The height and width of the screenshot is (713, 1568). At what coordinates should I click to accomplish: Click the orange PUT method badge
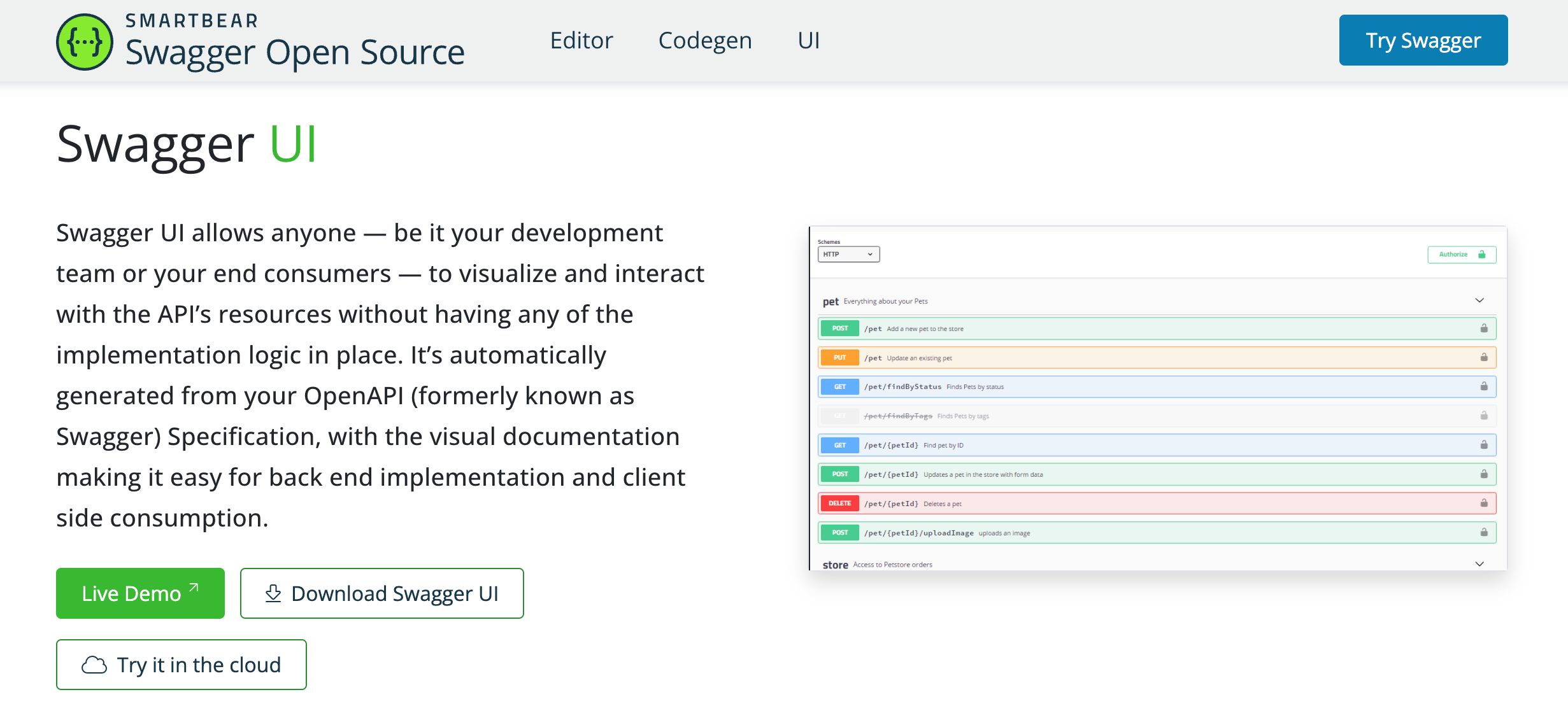[x=839, y=358]
